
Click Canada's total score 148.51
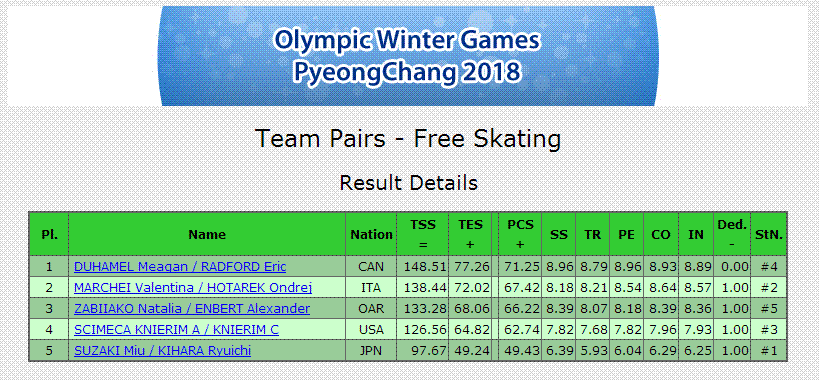click(425, 267)
